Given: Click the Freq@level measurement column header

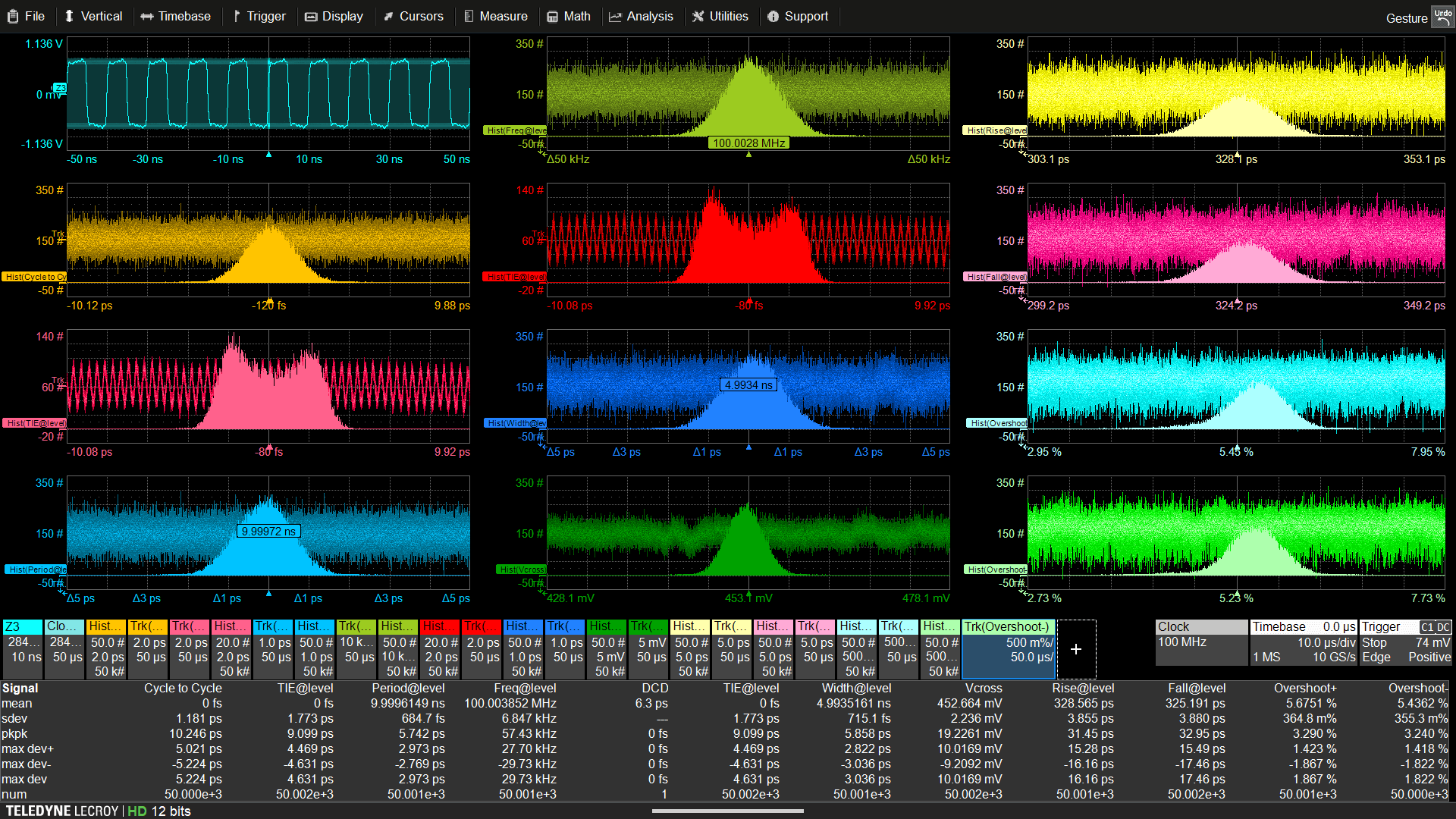Looking at the screenshot, I should click(x=525, y=688).
